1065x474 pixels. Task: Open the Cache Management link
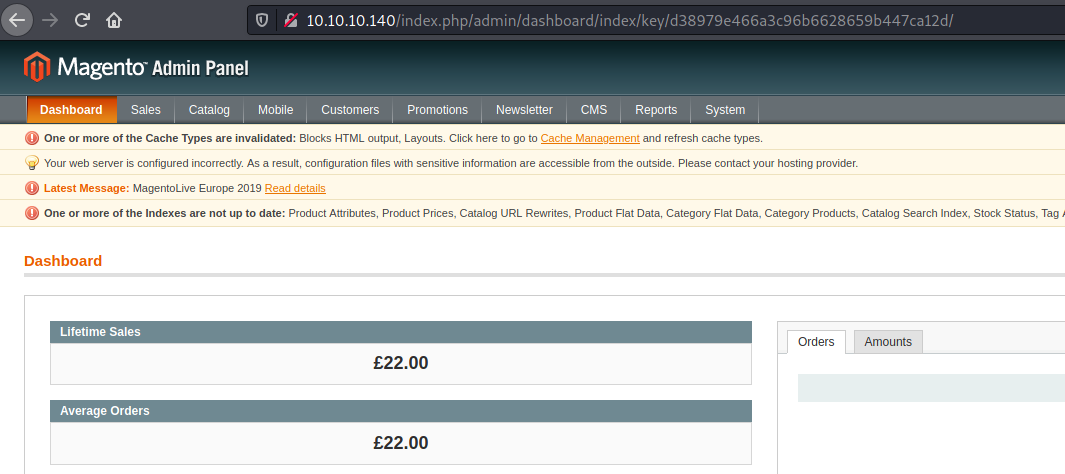[589, 138]
